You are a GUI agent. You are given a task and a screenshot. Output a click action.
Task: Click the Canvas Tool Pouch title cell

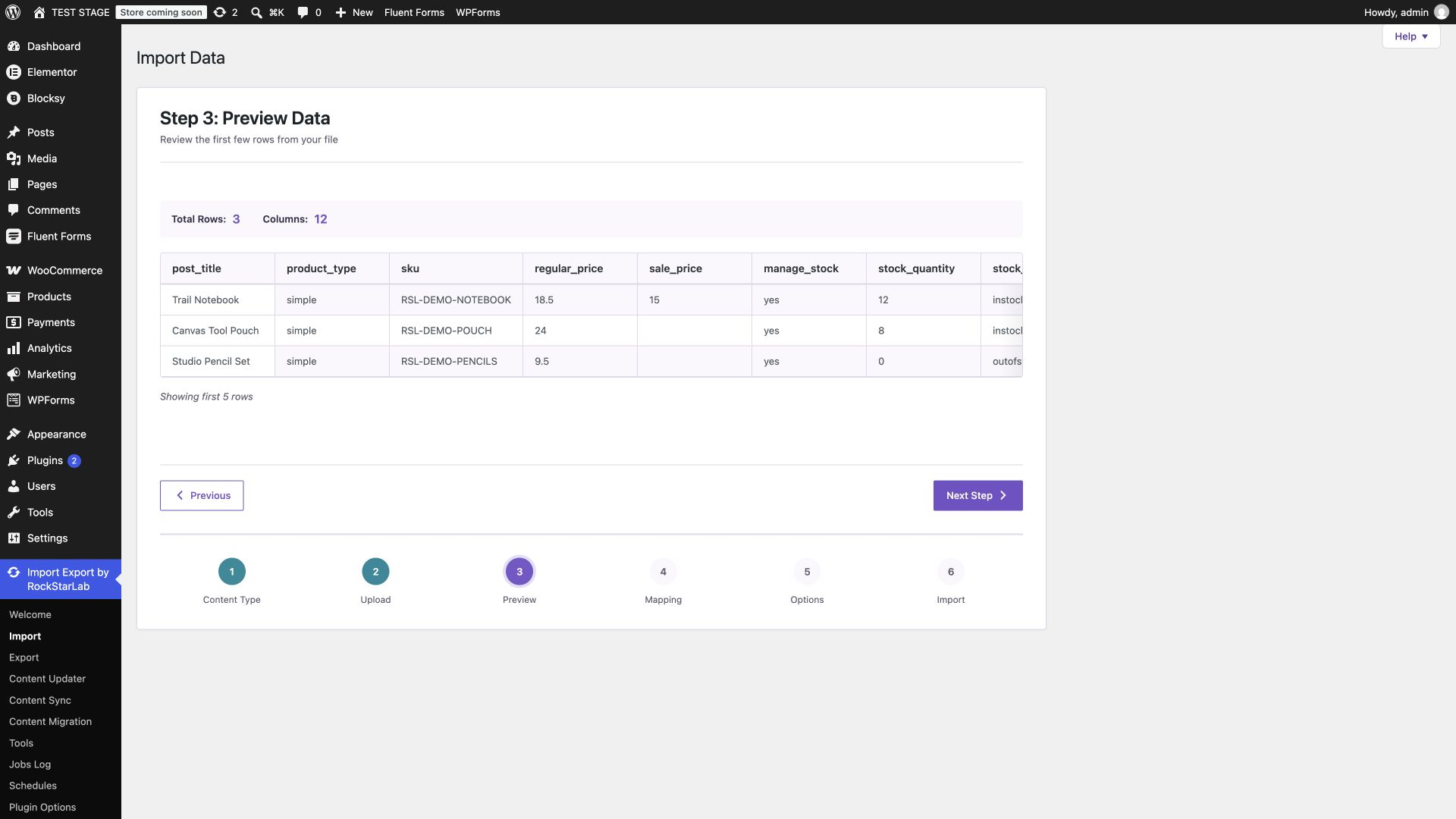(x=218, y=331)
